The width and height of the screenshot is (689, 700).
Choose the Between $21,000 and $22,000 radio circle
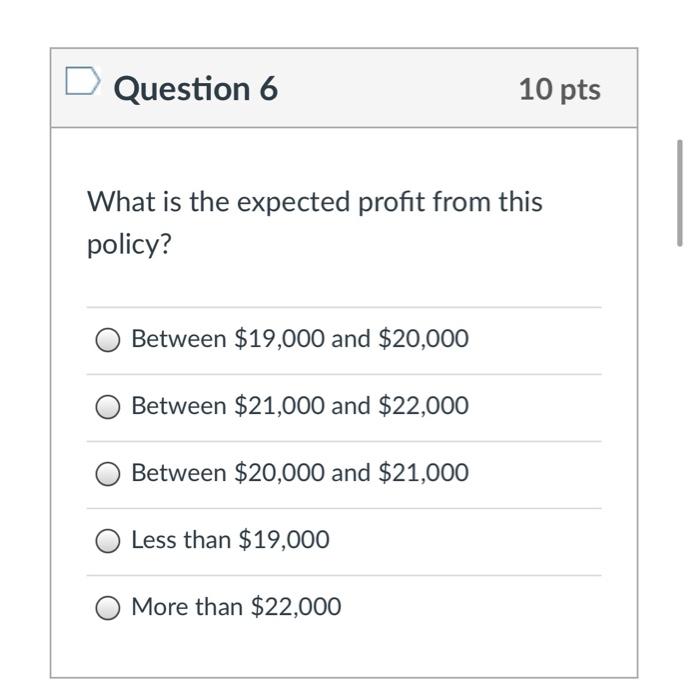[x=108, y=407]
